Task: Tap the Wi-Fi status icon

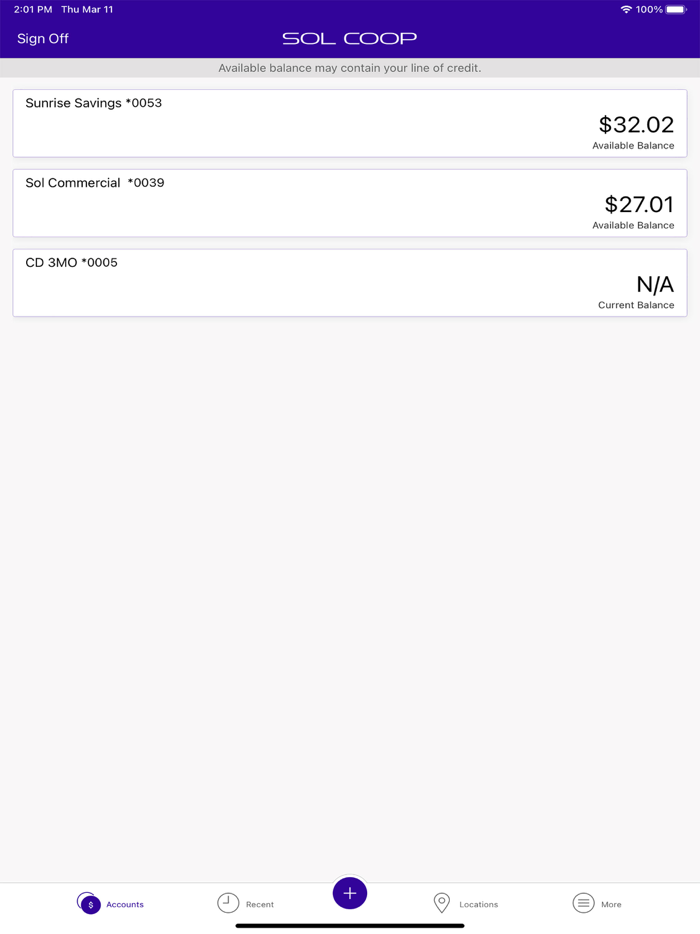Action: (x=626, y=10)
